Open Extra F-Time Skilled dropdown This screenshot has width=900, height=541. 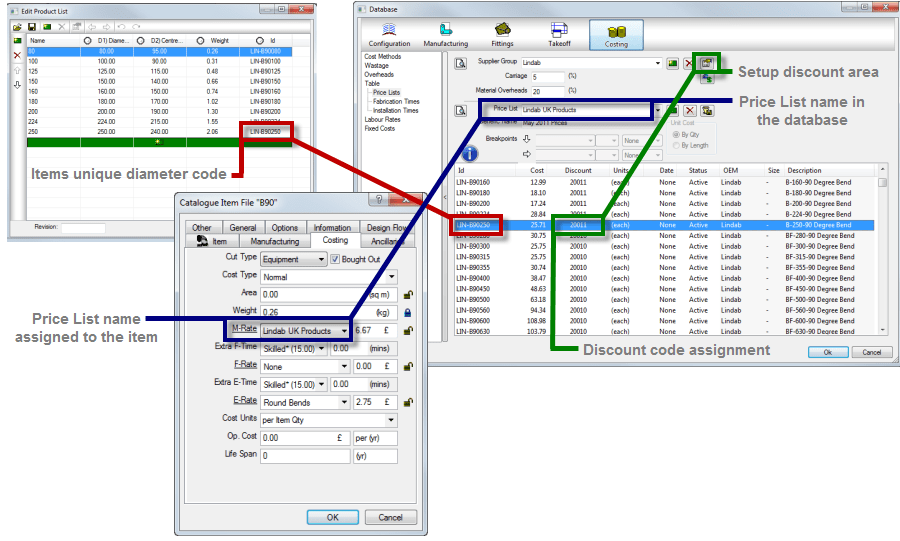(294, 349)
